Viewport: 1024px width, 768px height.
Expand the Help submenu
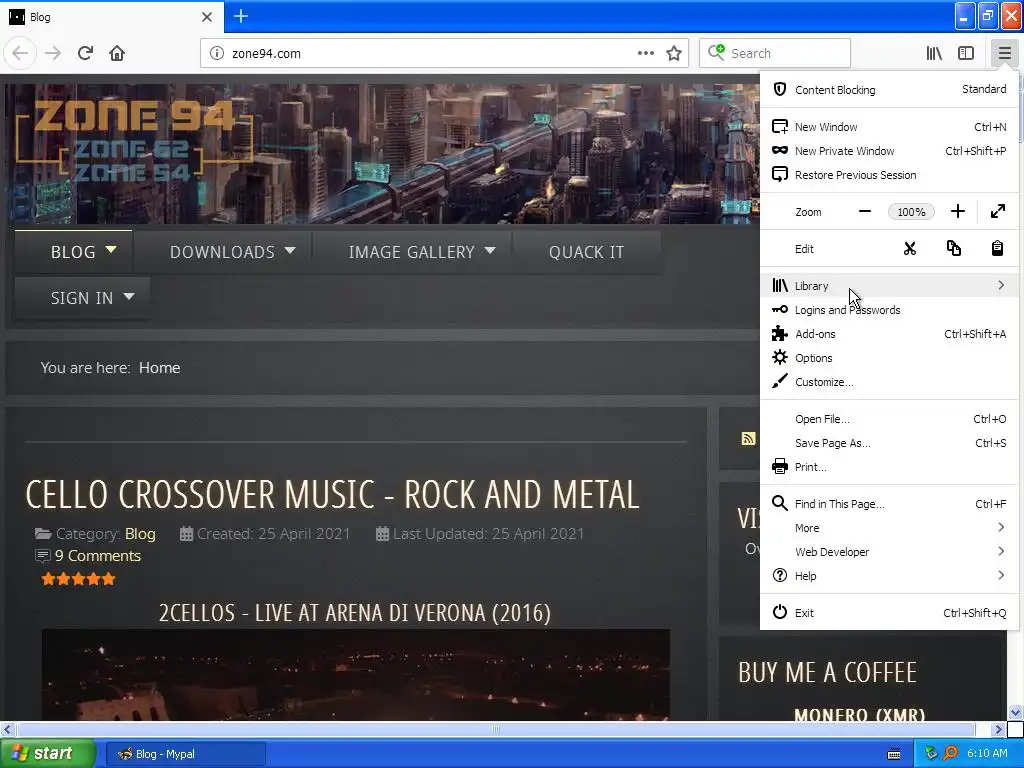coord(889,576)
